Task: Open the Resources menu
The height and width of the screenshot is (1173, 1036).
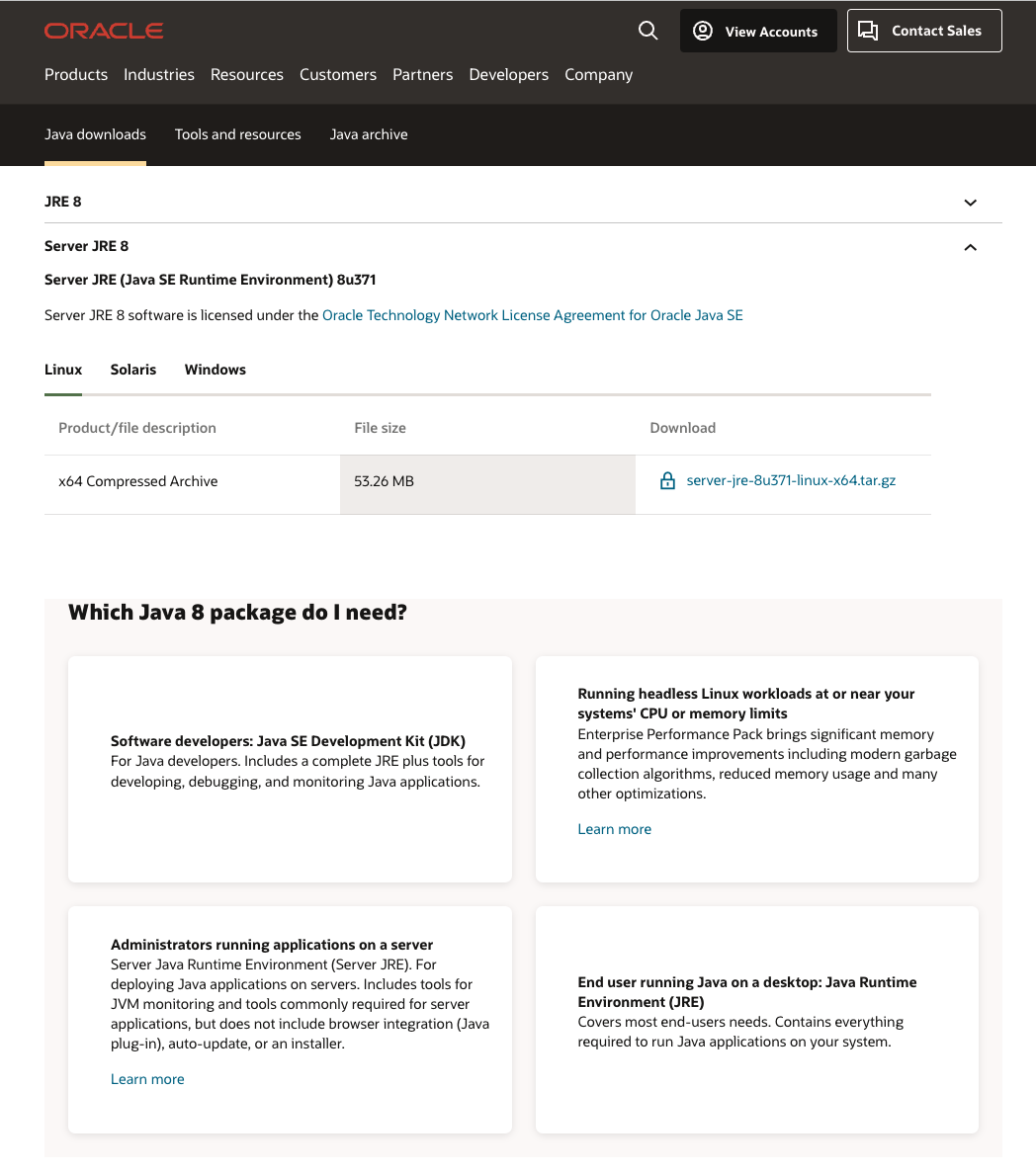Action: tap(247, 75)
